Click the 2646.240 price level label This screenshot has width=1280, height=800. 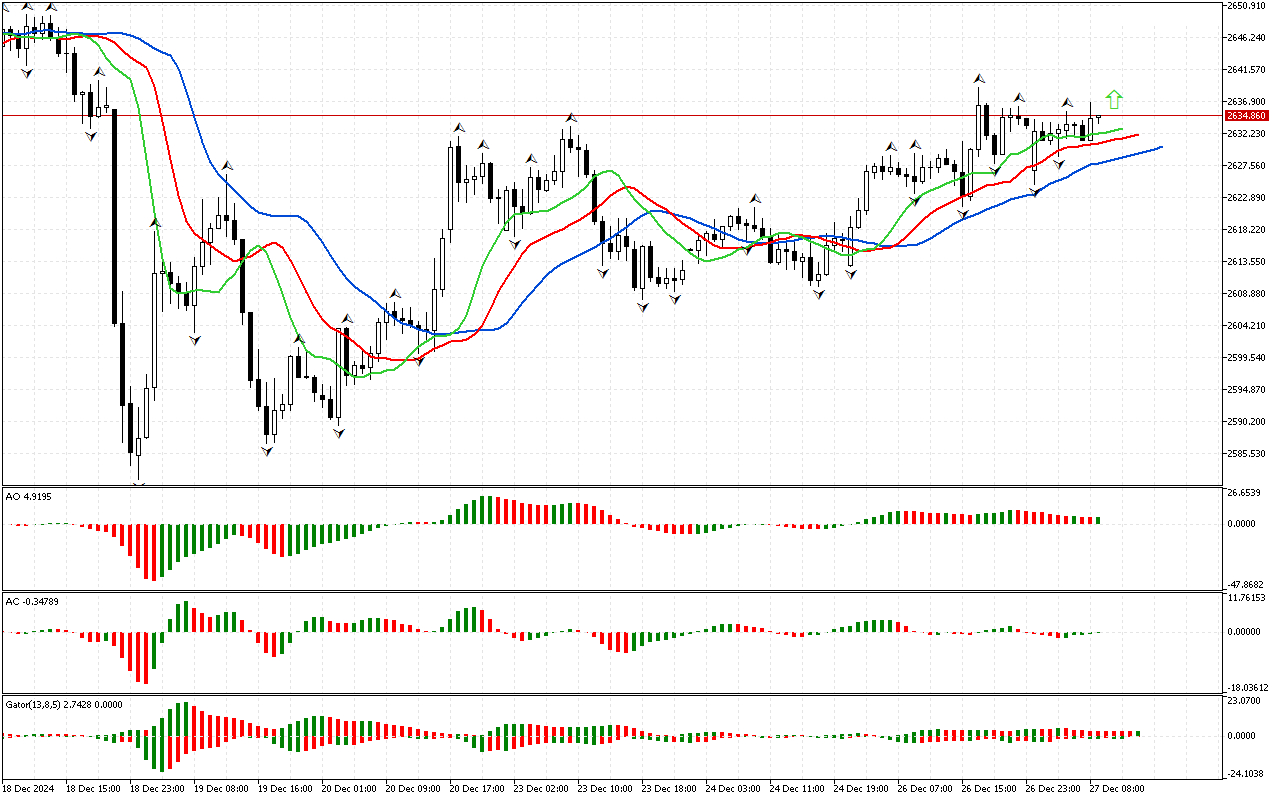tap(1247, 38)
